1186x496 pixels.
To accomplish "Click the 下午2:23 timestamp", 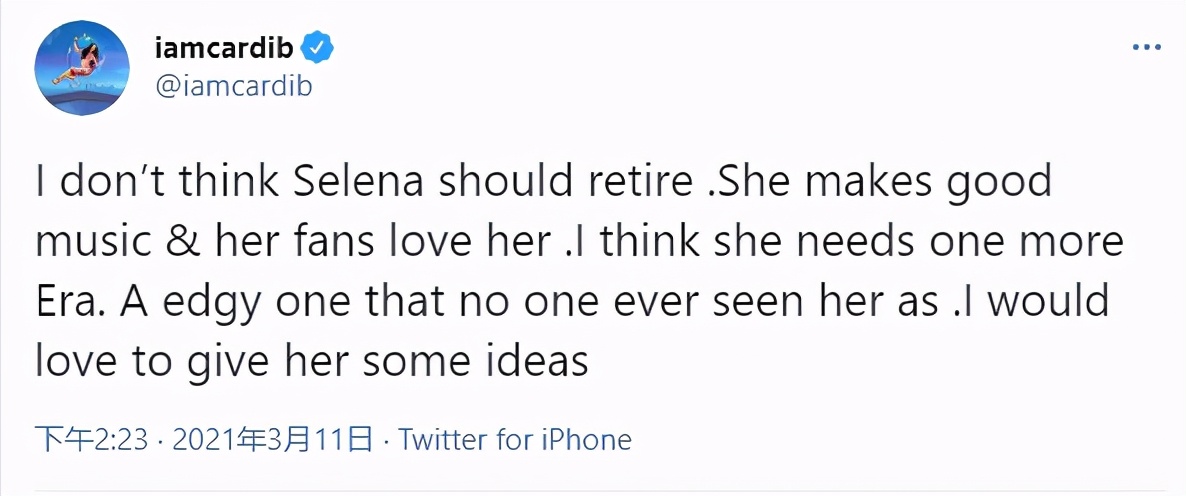I will tap(92, 440).
